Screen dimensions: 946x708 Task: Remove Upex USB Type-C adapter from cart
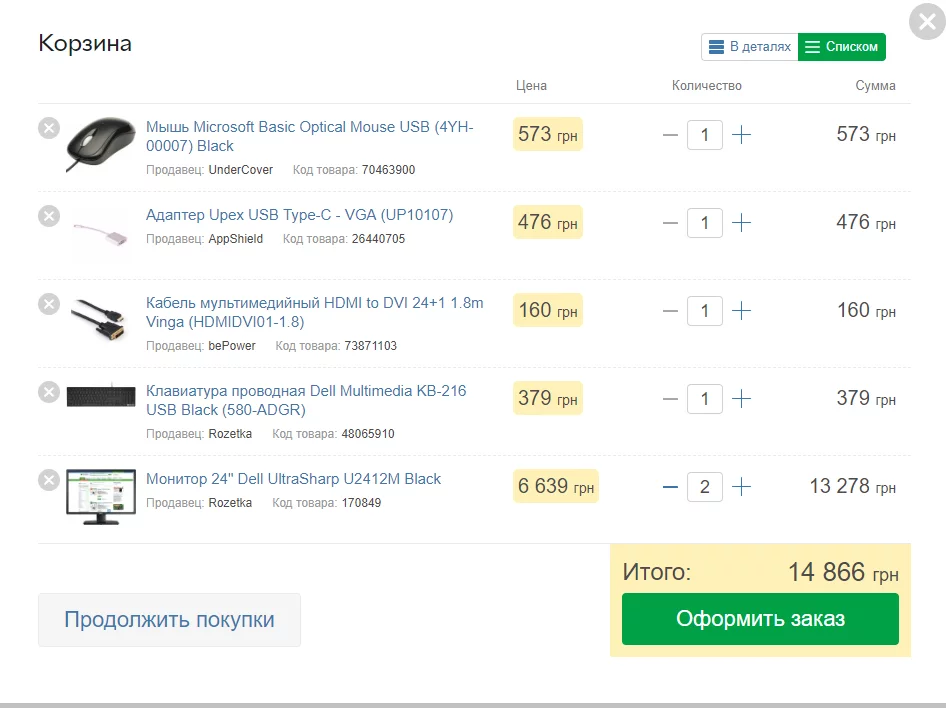click(49, 216)
